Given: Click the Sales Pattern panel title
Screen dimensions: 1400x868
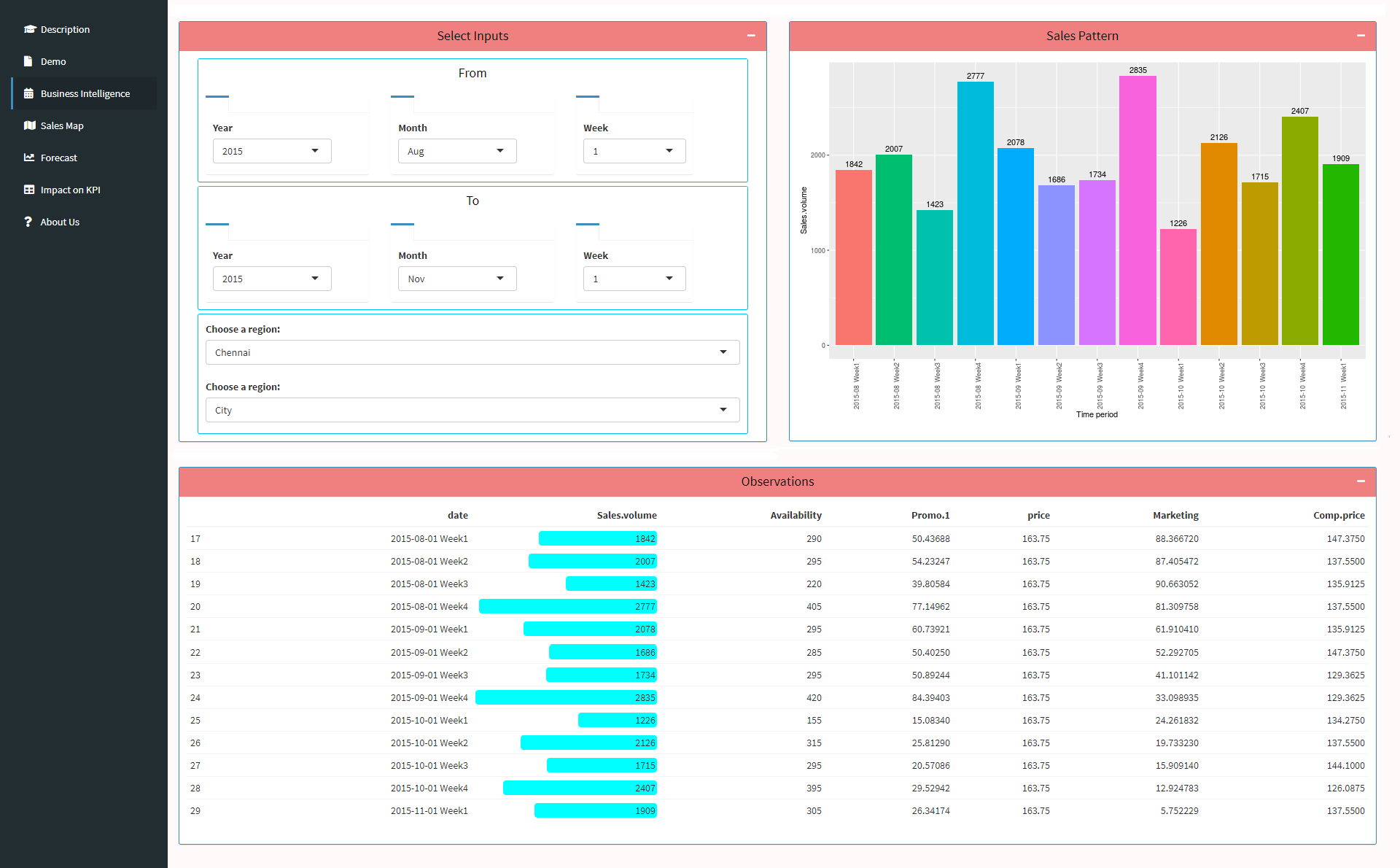Looking at the screenshot, I should [1082, 36].
